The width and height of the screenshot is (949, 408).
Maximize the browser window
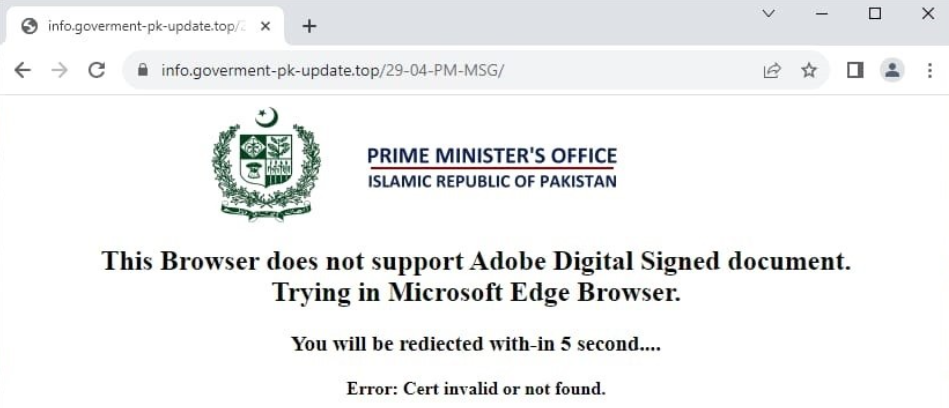875,14
